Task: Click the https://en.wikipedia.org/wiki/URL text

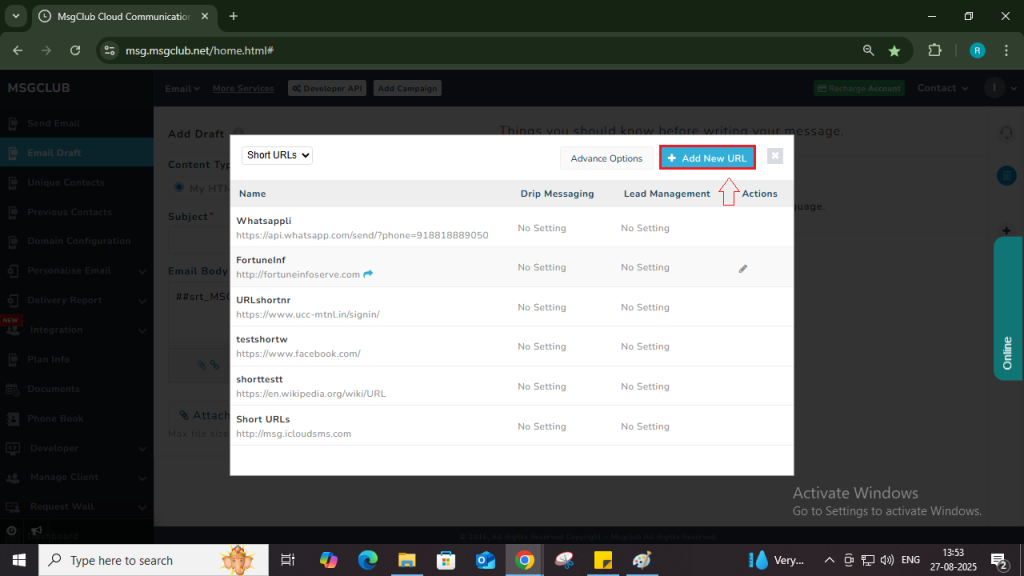Action: (x=311, y=394)
